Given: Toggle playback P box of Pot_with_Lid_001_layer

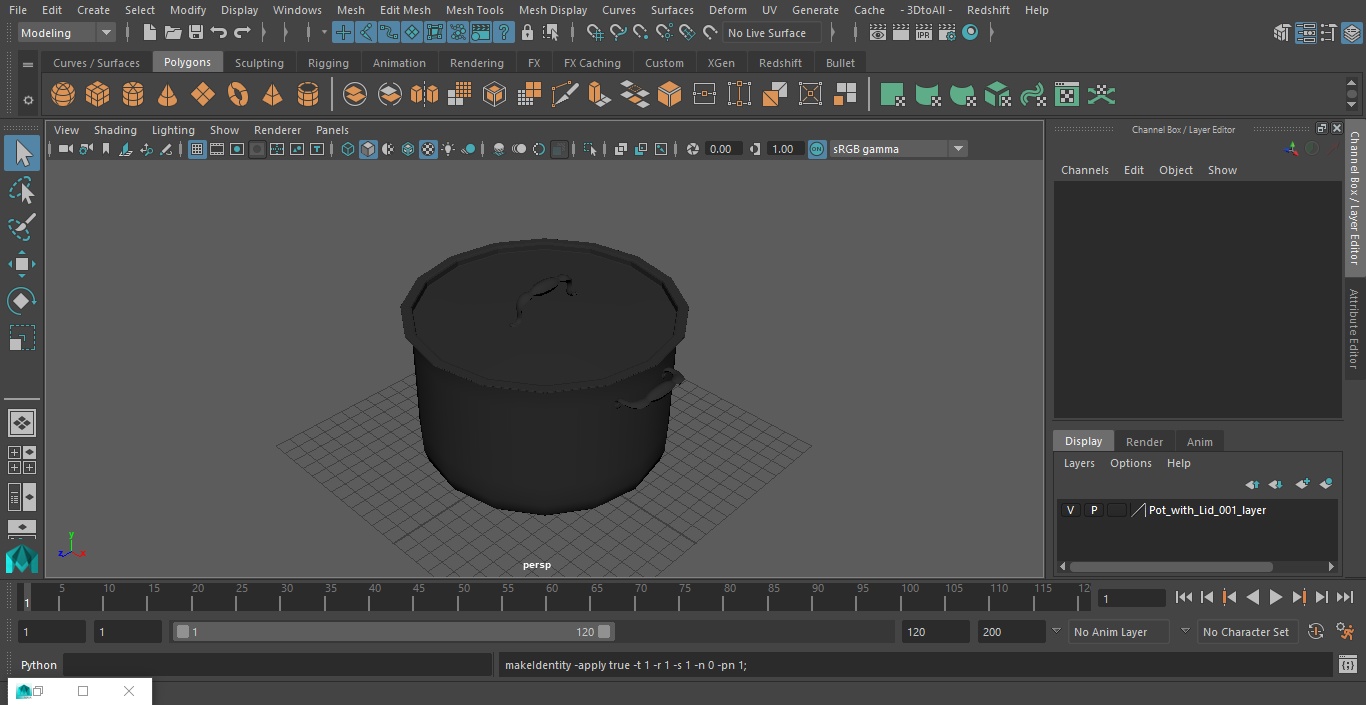Looking at the screenshot, I should pos(1094,510).
